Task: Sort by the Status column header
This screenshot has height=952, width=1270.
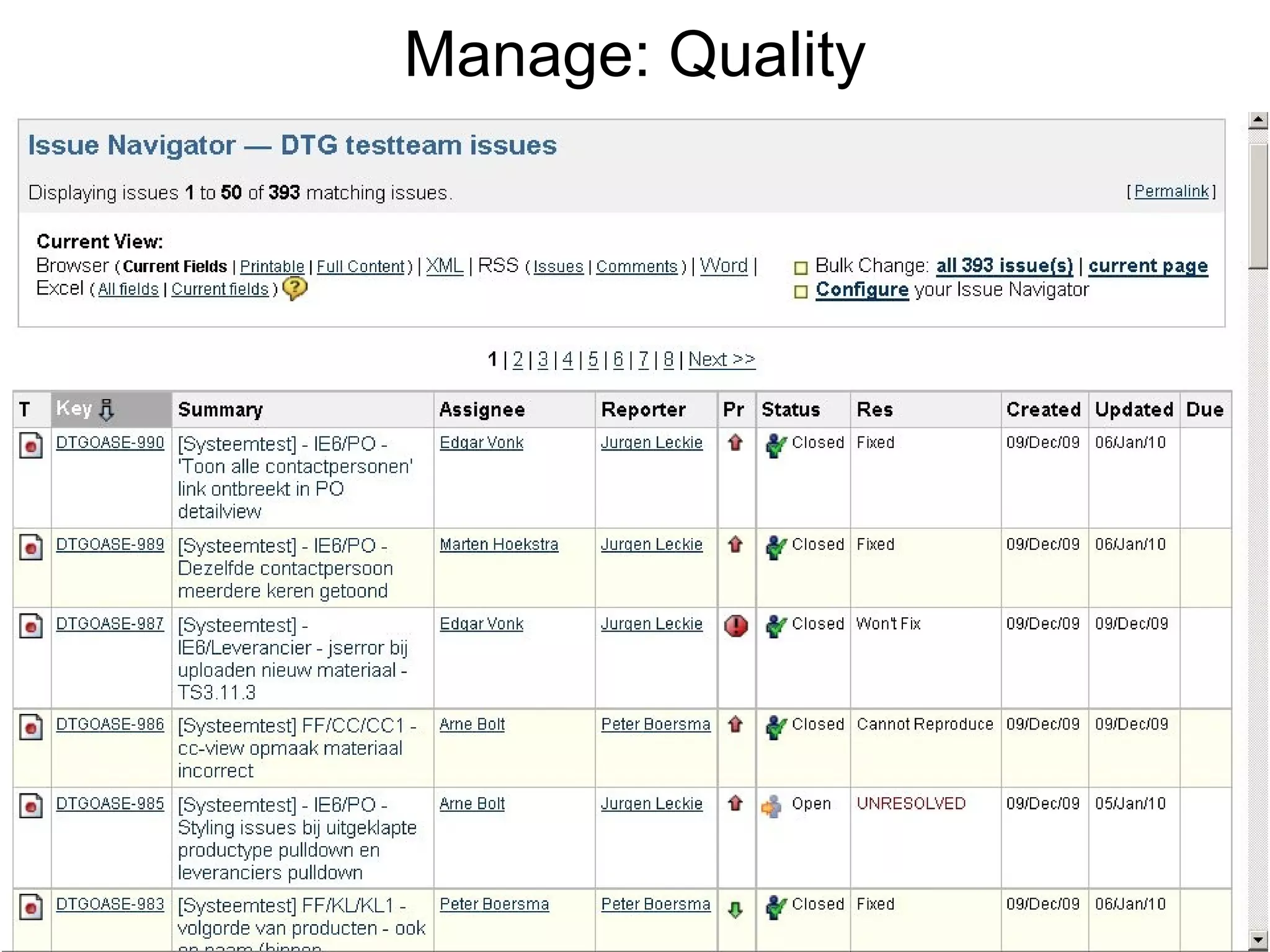Action: [791, 410]
